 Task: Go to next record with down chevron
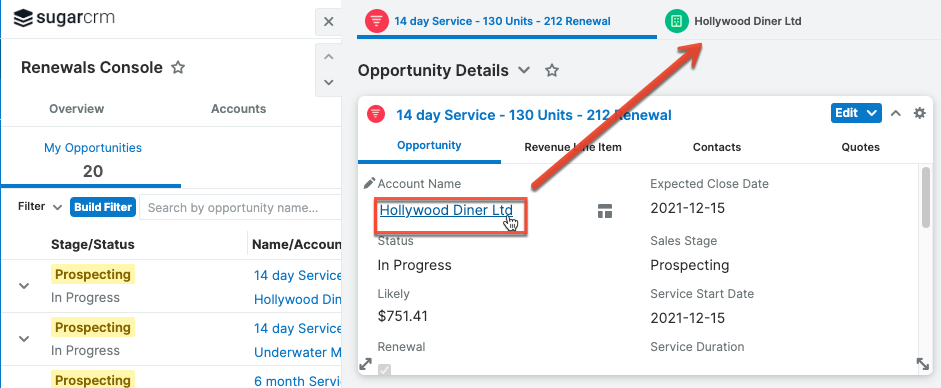[x=328, y=82]
